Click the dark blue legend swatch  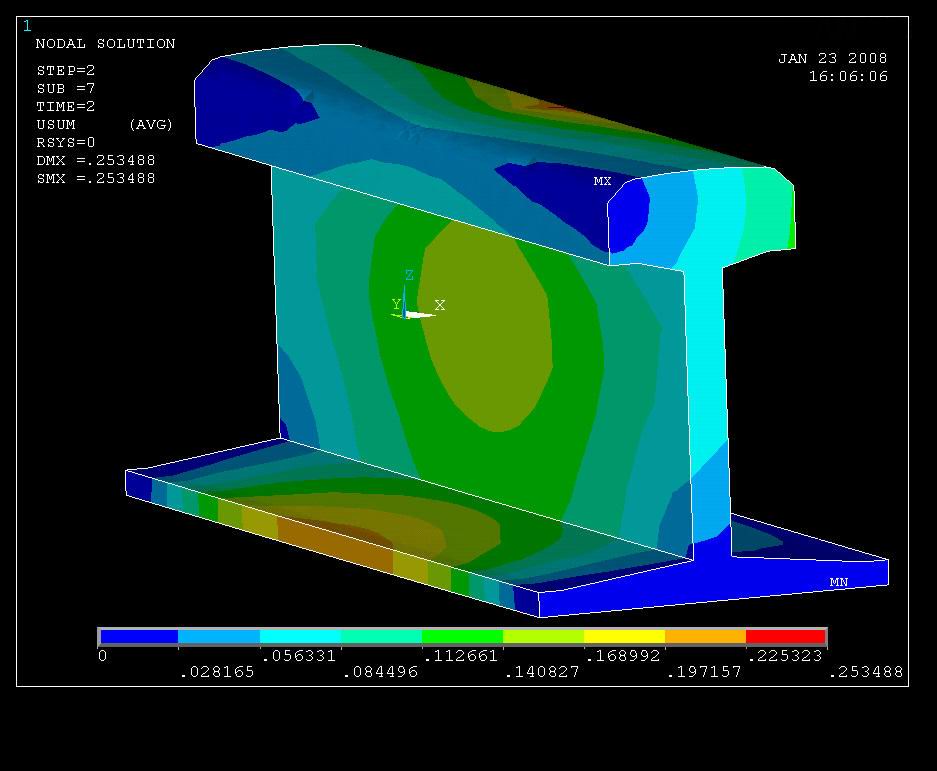point(139,637)
